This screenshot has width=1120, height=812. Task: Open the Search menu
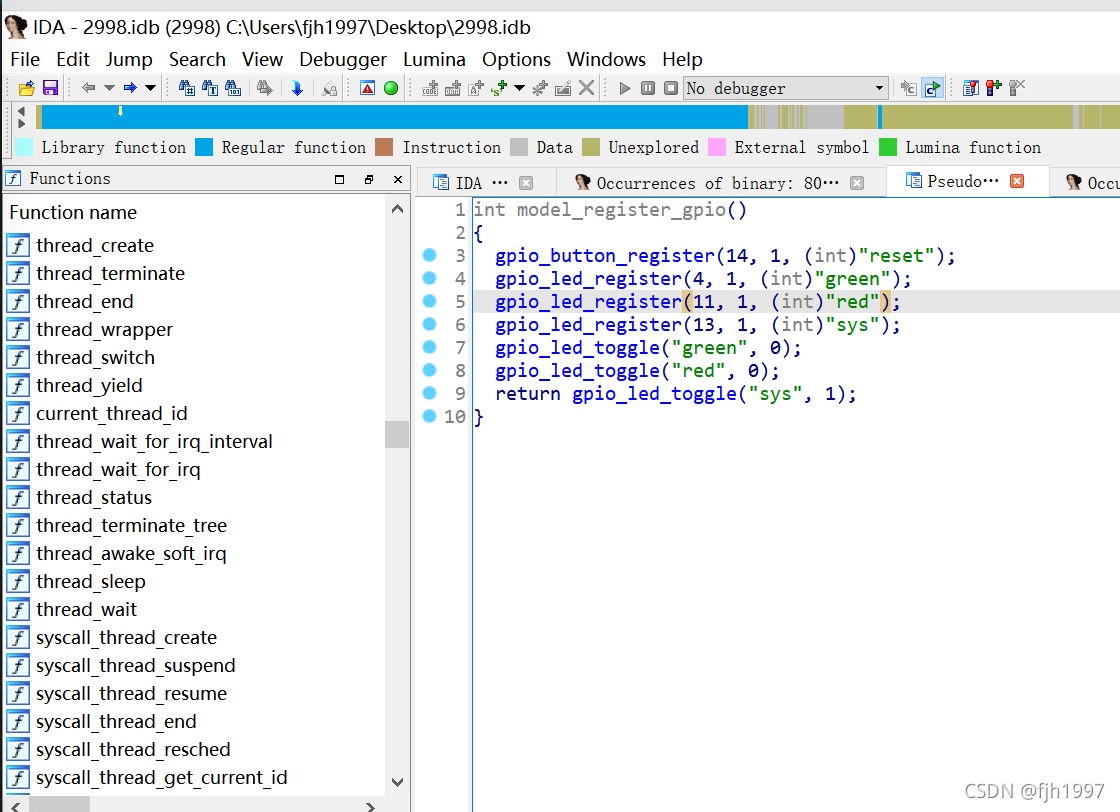[197, 59]
